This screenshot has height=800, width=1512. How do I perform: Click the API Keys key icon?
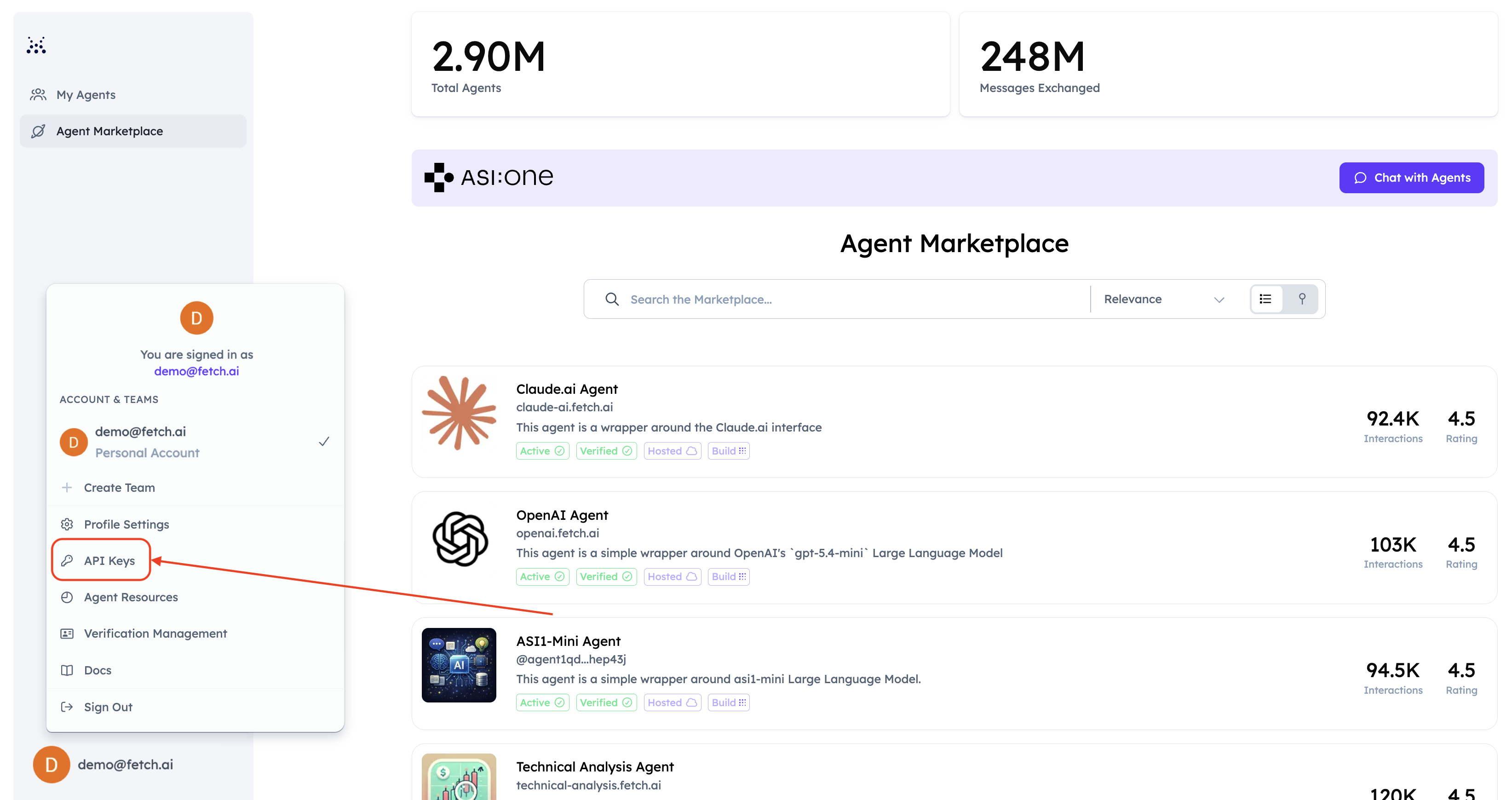coord(67,560)
